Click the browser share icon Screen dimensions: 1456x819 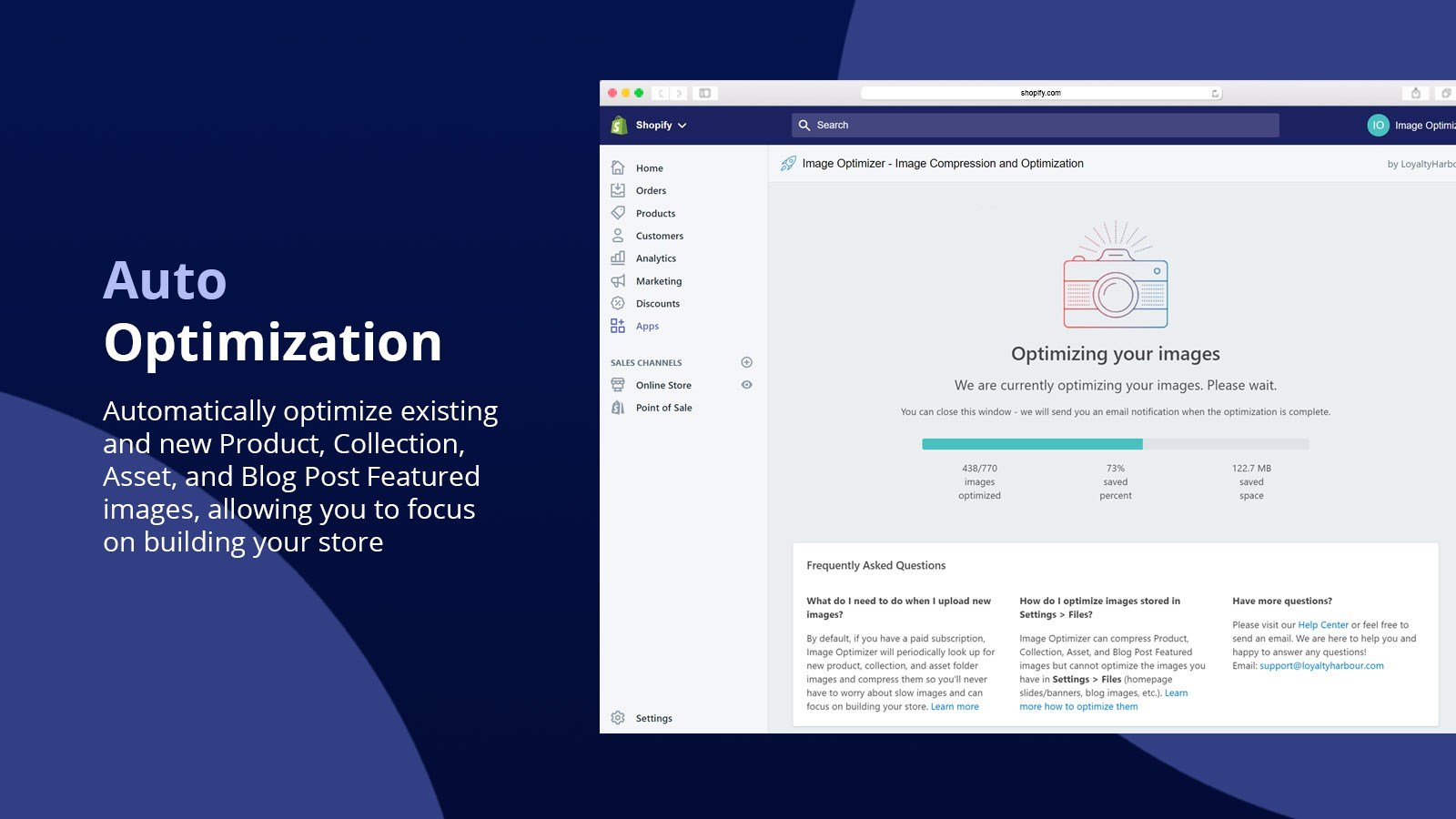[1415, 93]
